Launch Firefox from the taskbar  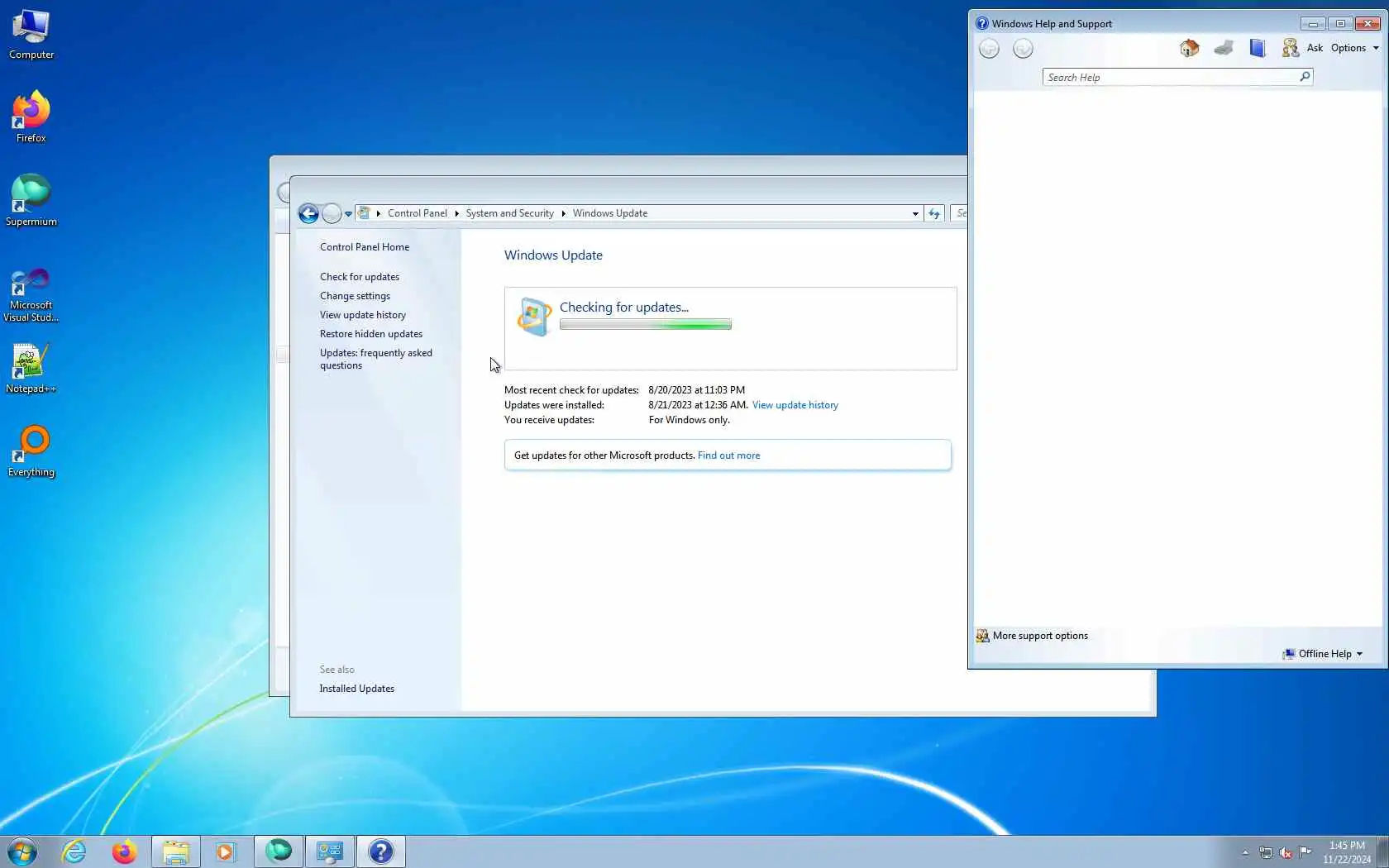tap(124, 851)
